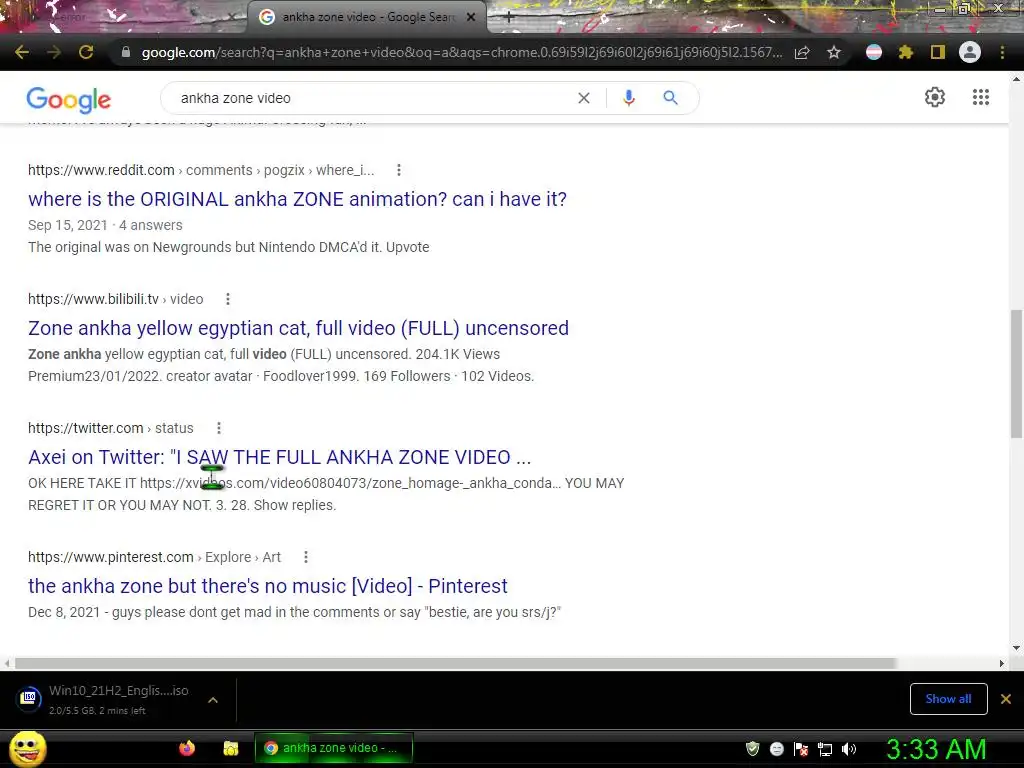The height and width of the screenshot is (768, 1024).
Task: Click the scroll right arrow
Action: pyautogui.click(x=1001, y=663)
